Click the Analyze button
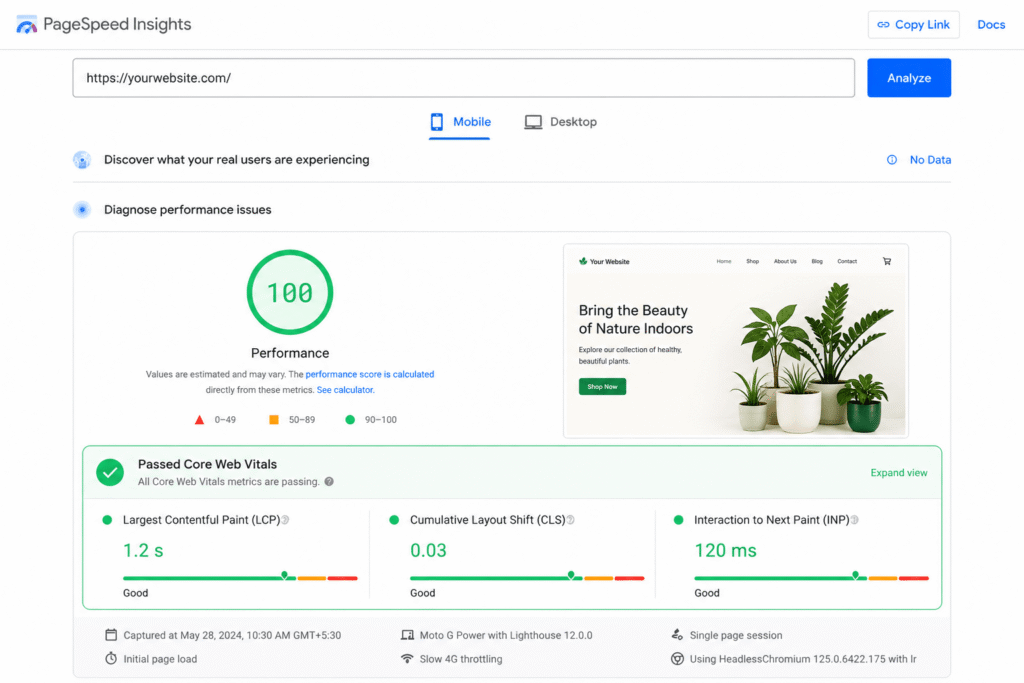This screenshot has height=683, width=1024. coord(908,78)
